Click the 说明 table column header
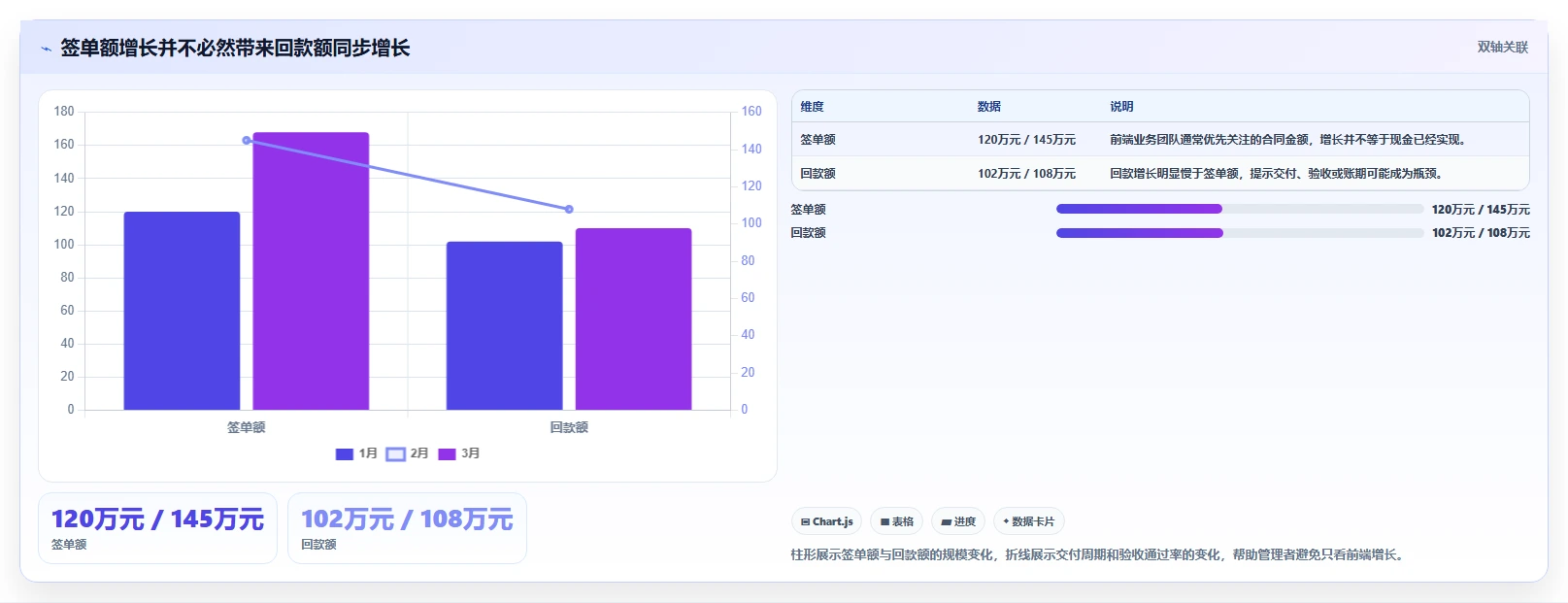This screenshot has width=1568, height=603. pyautogui.click(x=1121, y=107)
